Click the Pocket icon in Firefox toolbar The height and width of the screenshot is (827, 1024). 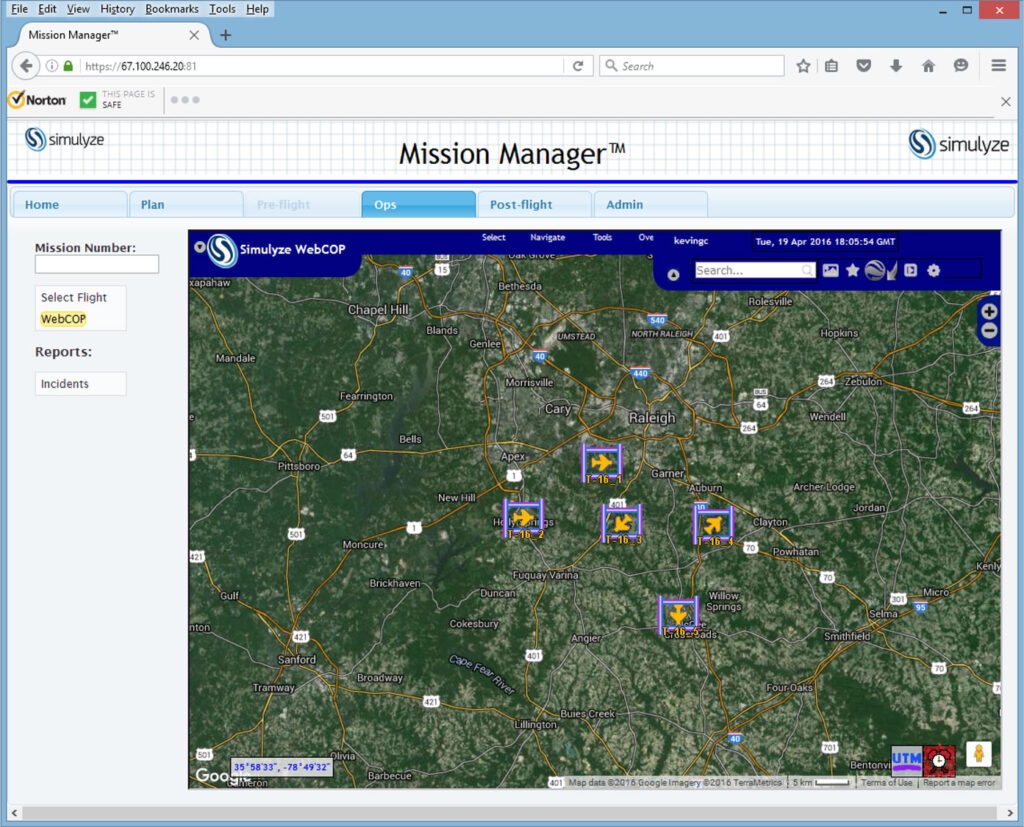(x=863, y=66)
